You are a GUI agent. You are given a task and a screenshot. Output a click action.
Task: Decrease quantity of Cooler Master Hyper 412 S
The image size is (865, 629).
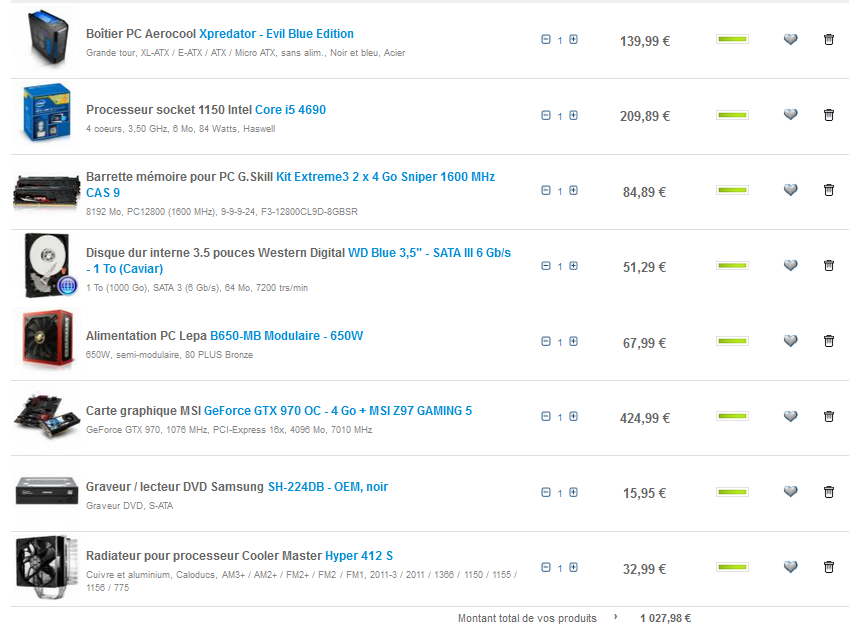546,567
